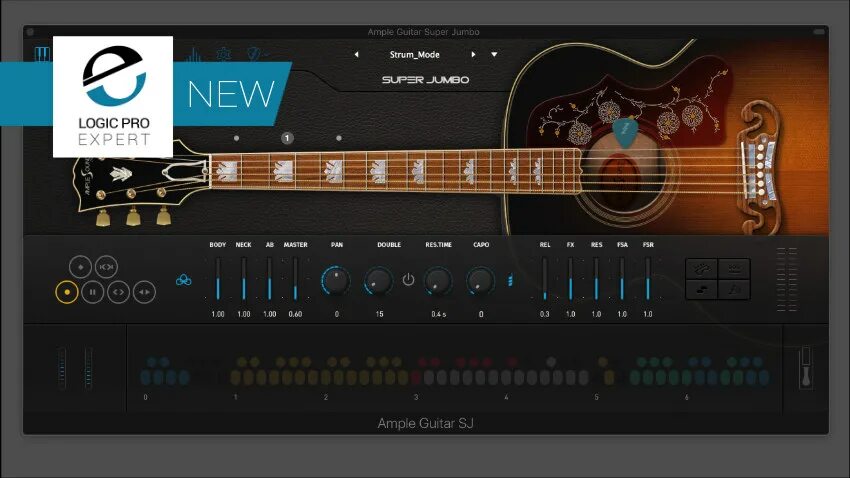Click the MASTER value 0.60
Image resolution: width=850 pixels, height=478 pixels.
[x=295, y=314]
